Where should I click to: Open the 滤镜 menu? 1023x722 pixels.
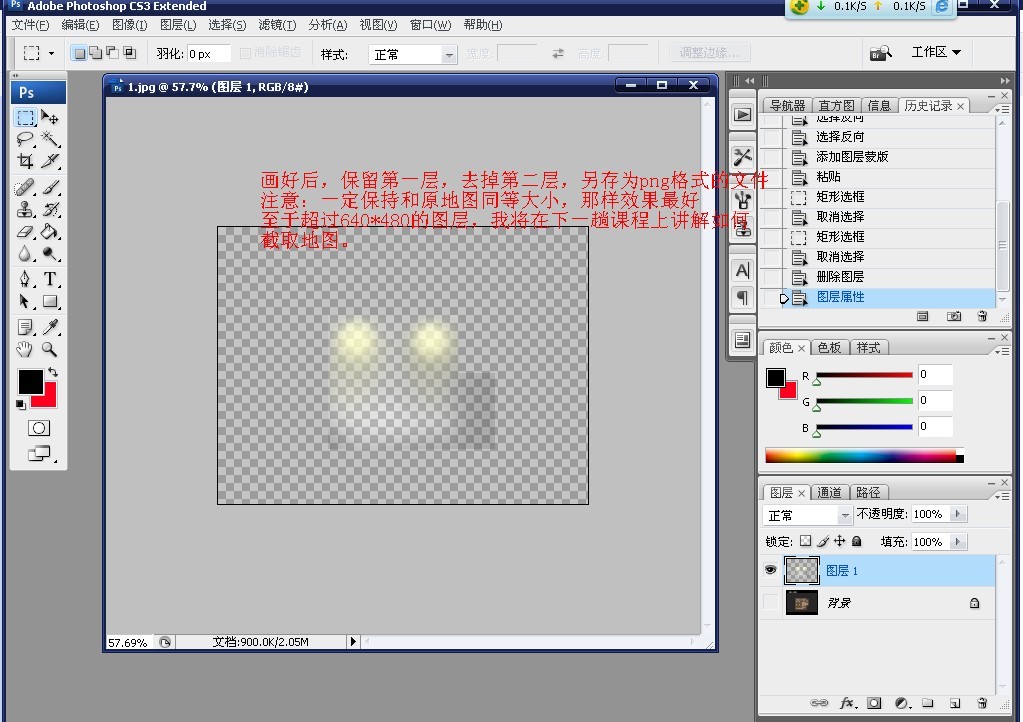[x=277, y=25]
